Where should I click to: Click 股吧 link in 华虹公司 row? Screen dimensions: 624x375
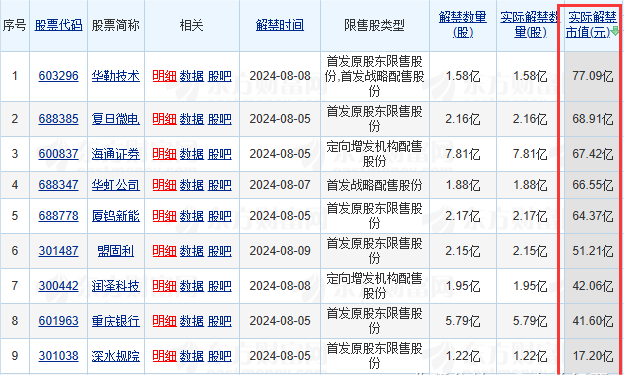(x=220, y=185)
